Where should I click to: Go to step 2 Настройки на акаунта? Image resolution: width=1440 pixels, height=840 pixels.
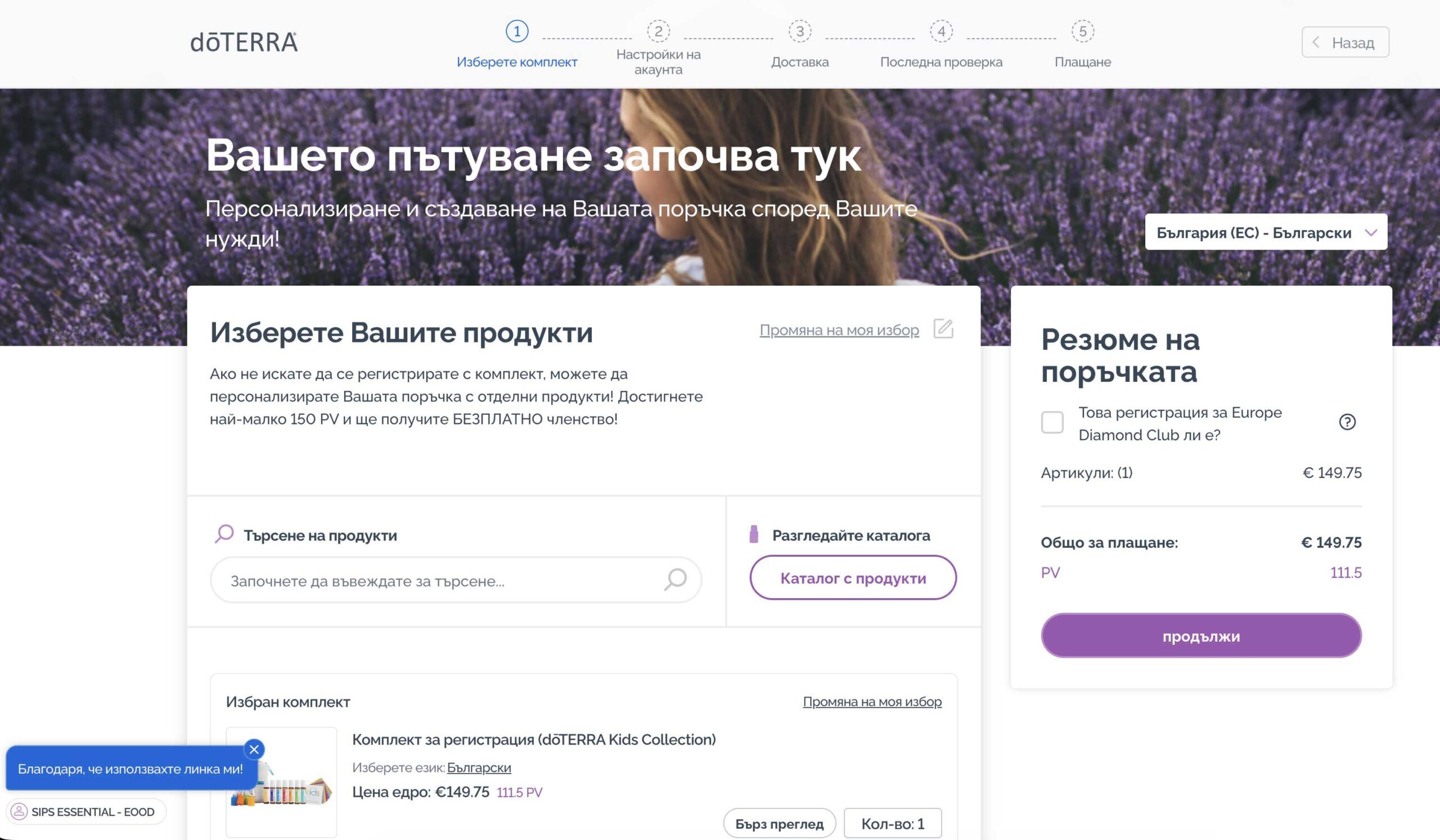[x=658, y=48]
